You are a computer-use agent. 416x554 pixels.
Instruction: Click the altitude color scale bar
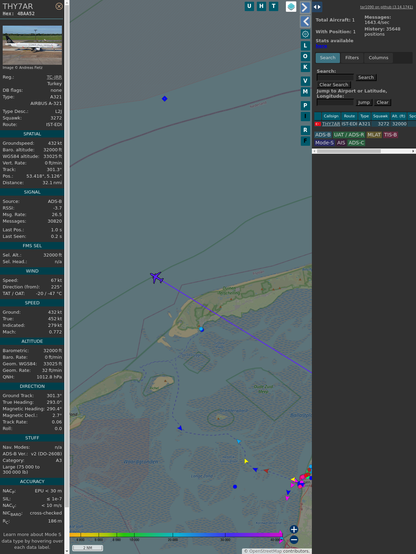point(176,535)
